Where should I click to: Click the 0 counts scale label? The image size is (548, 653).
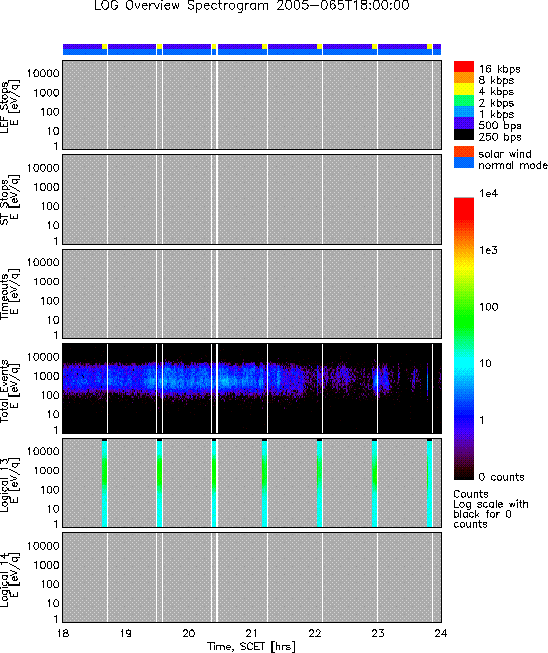(502, 477)
